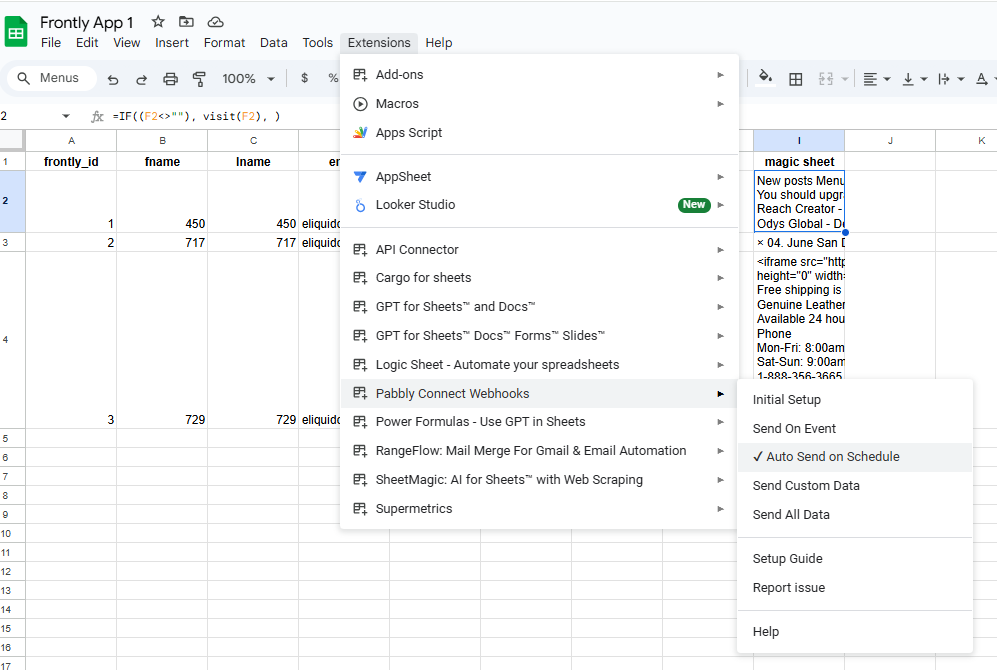Expand Cargo for sheets submenu arrow
997x670 pixels.
(x=720, y=278)
